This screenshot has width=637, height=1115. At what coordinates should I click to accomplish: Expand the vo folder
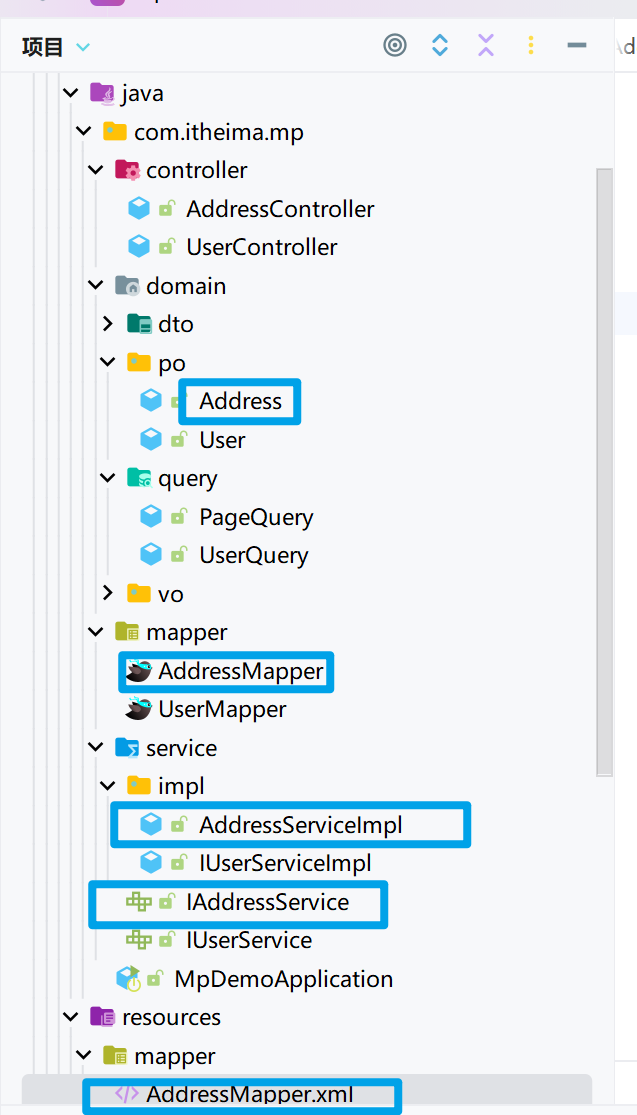pos(108,594)
